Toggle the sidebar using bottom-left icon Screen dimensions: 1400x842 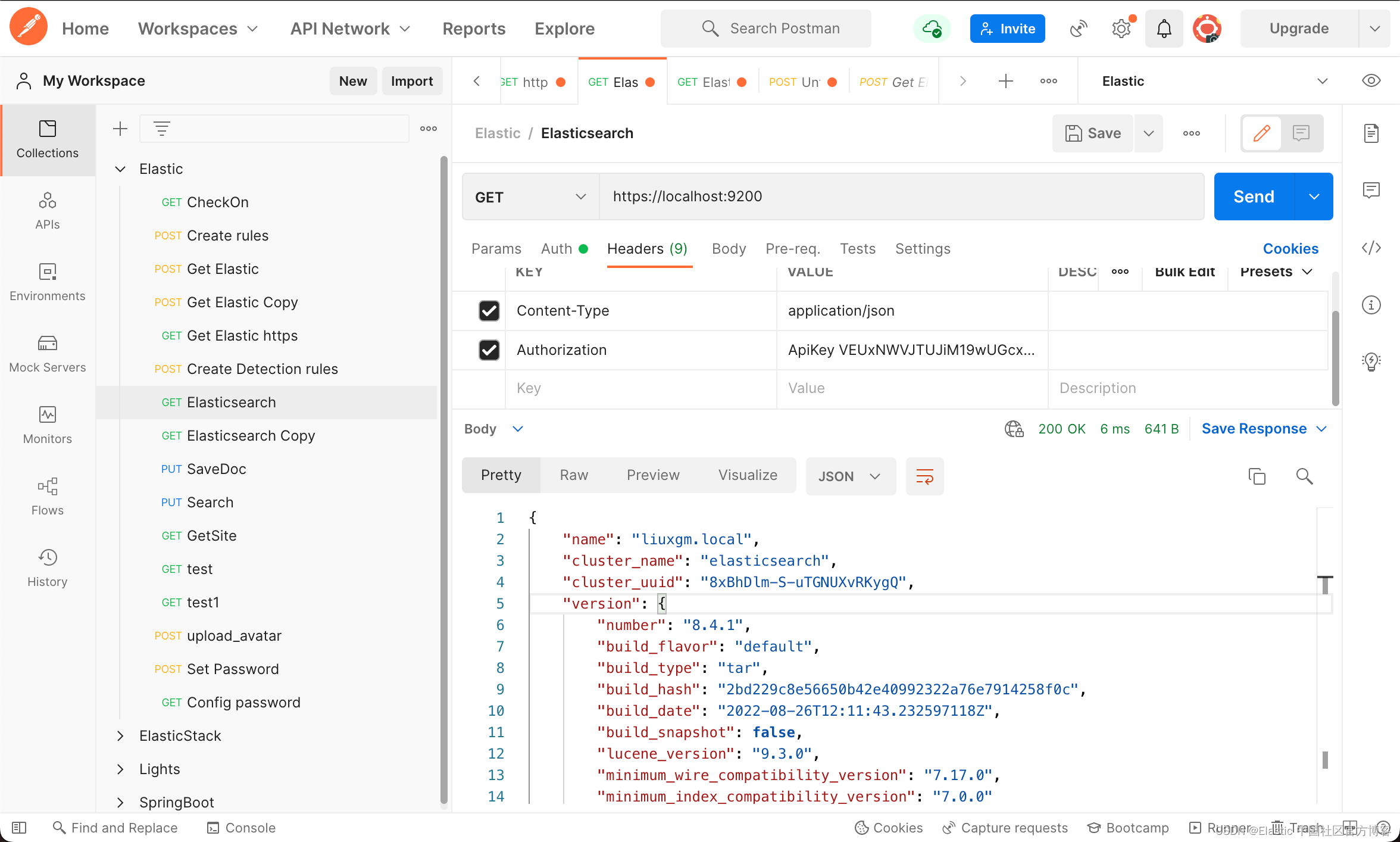19,828
